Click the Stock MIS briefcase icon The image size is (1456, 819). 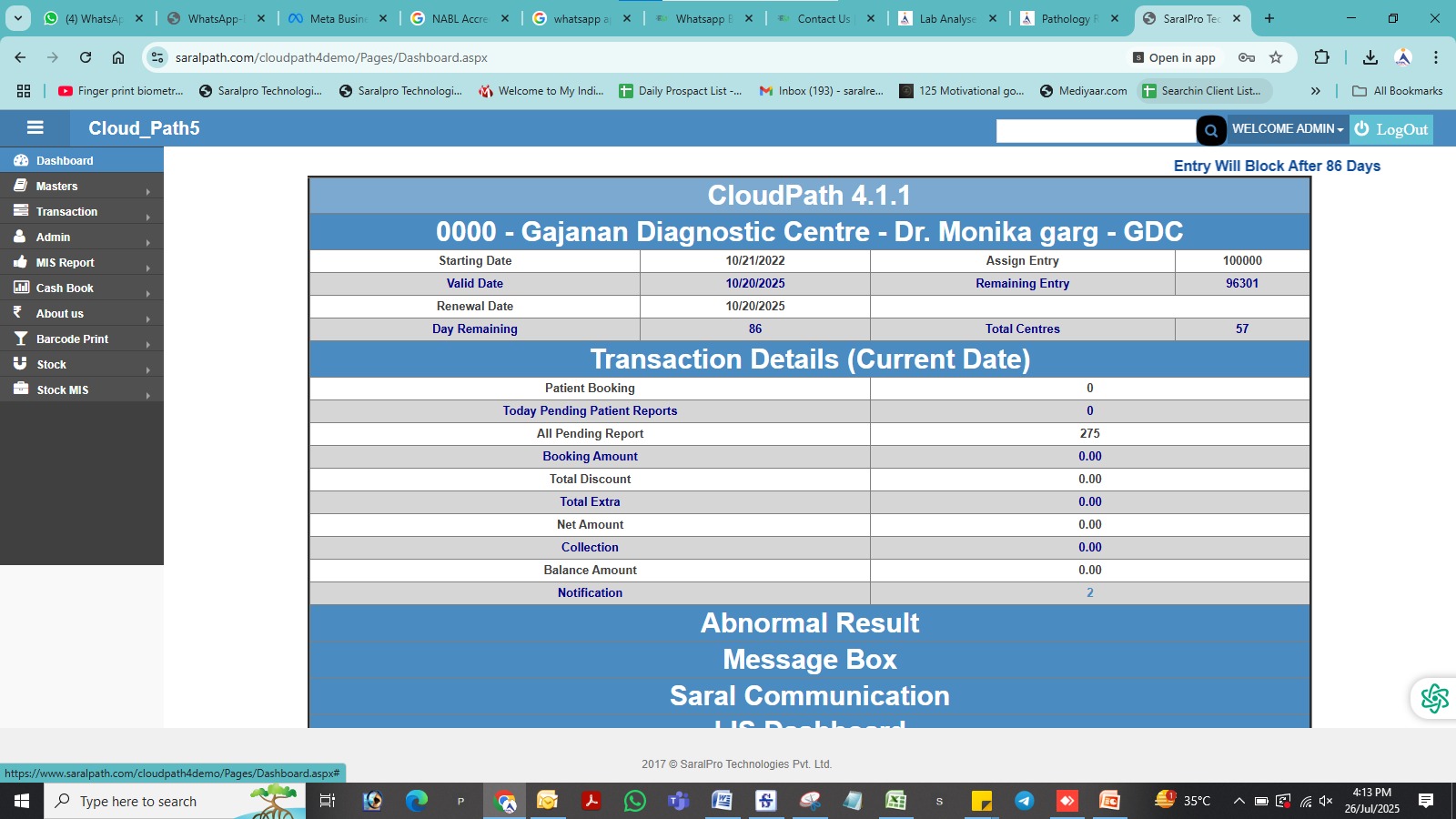21,389
